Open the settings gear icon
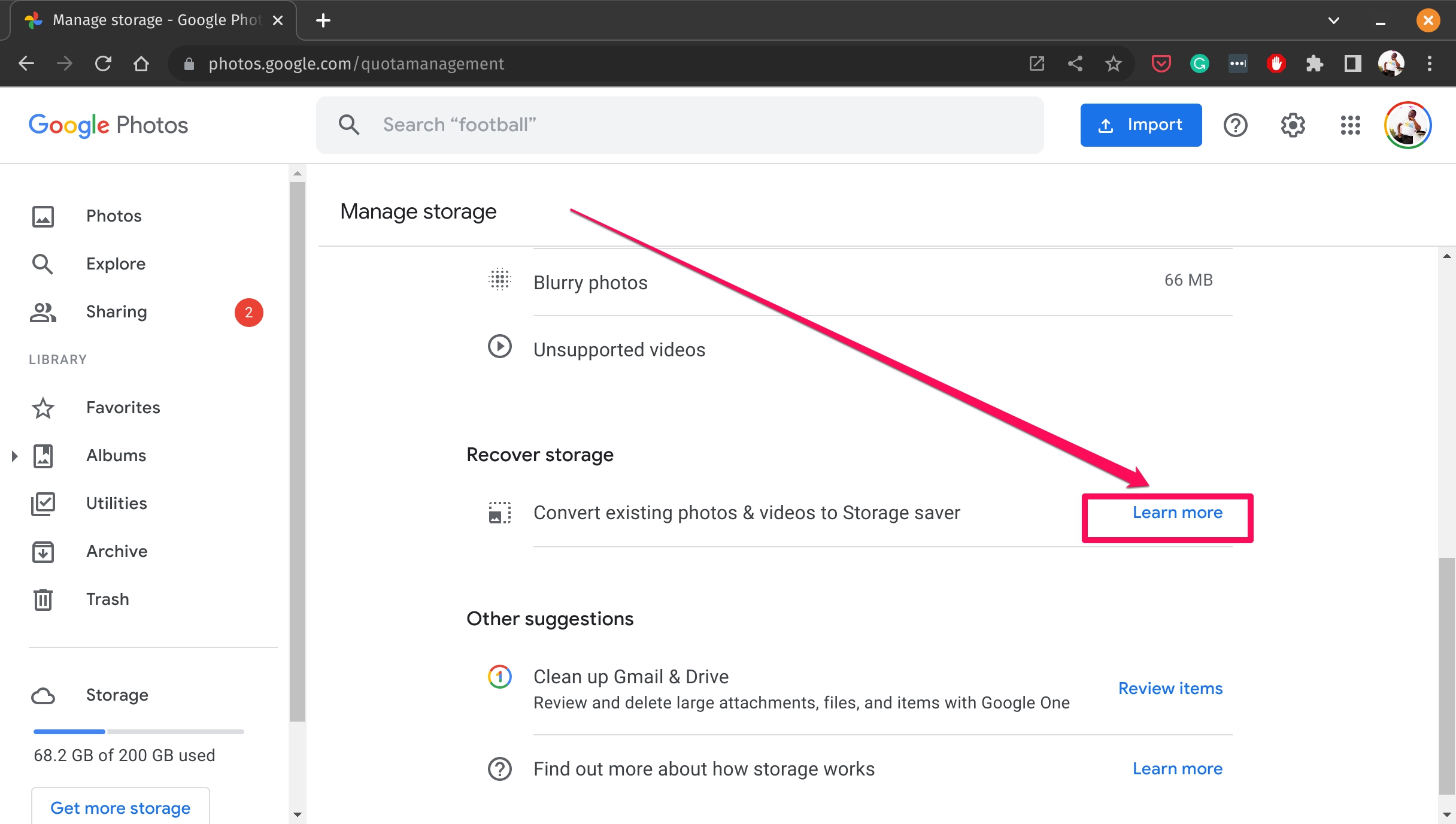 (1293, 125)
